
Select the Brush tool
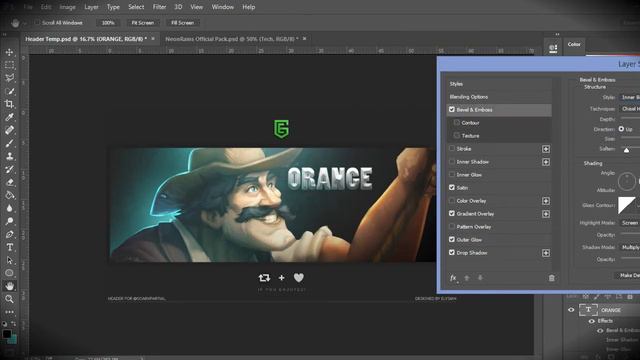pyautogui.click(x=9, y=143)
